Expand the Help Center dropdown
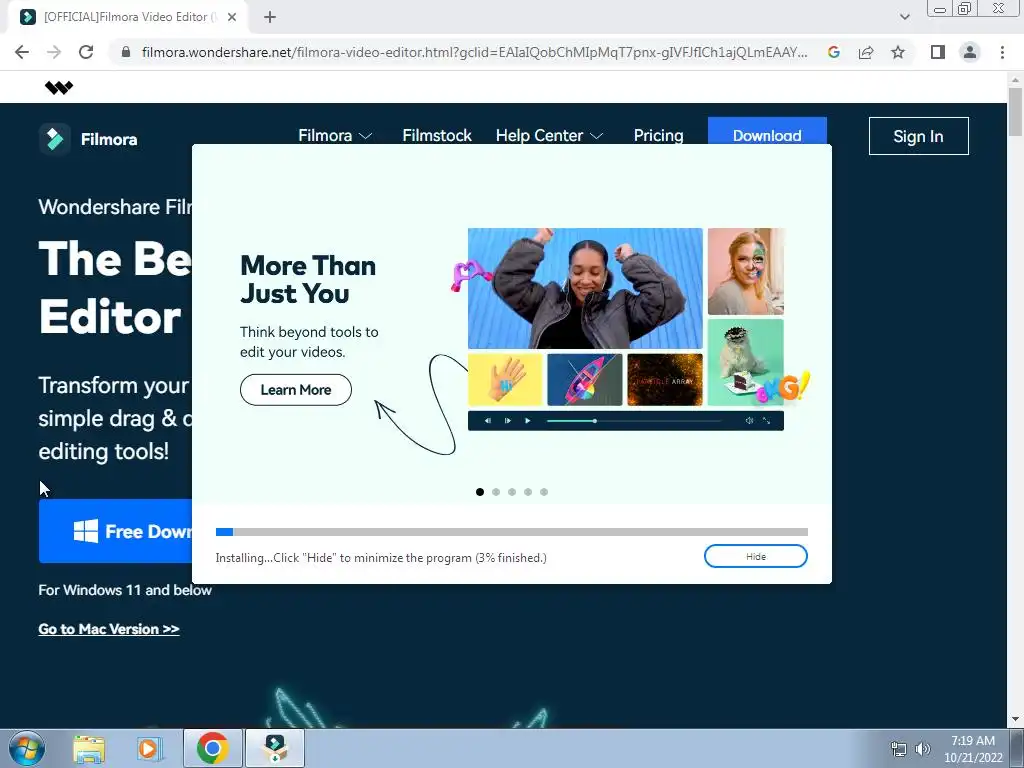1024x768 pixels. coord(549,136)
